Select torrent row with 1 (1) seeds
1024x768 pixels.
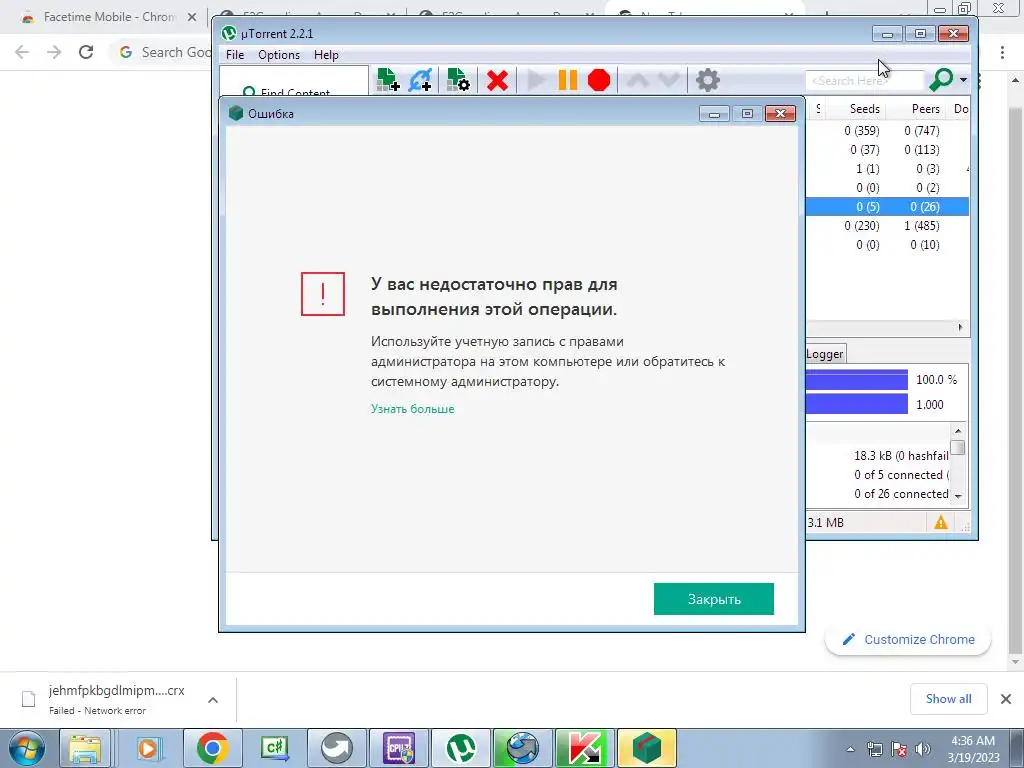888,168
